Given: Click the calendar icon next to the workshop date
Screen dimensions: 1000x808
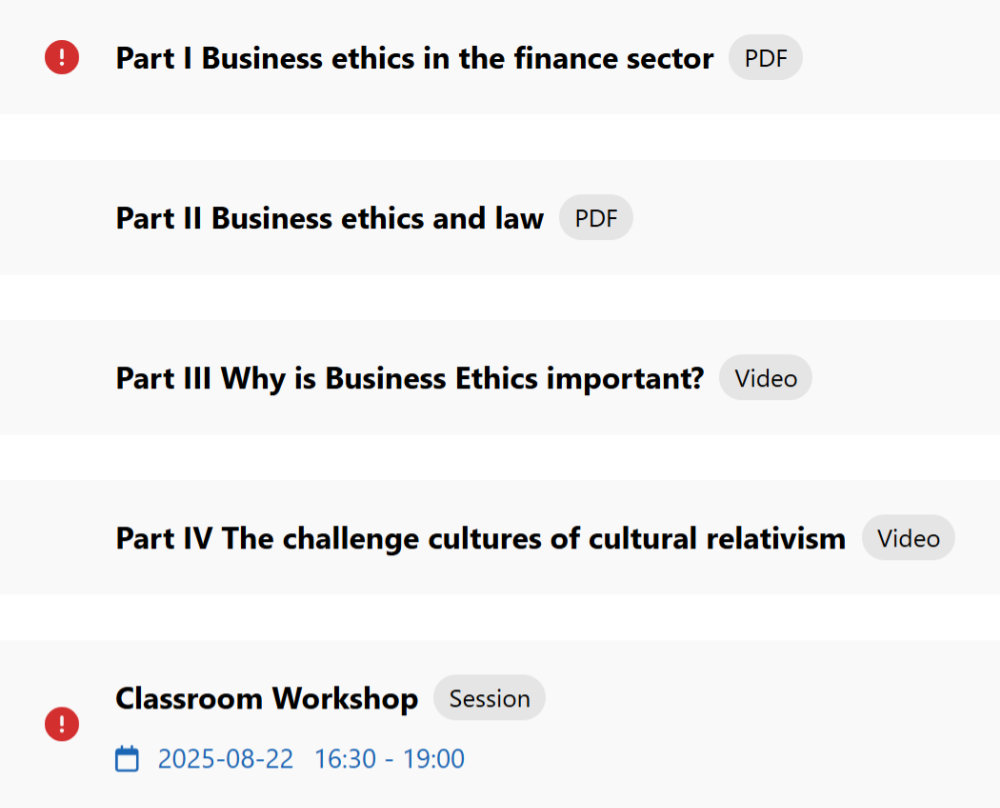Looking at the screenshot, I should [127, 759].
